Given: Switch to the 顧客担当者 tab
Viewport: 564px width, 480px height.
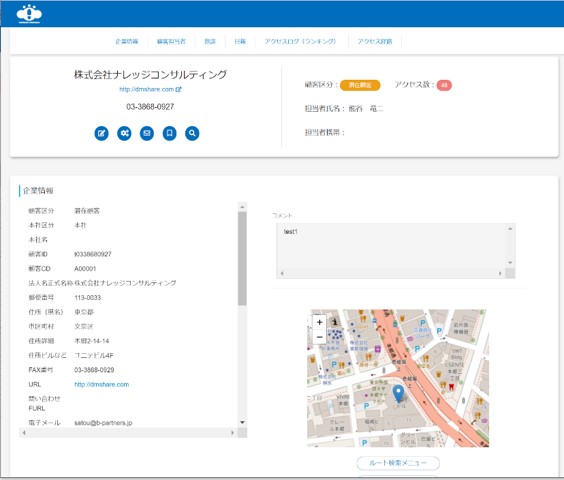Looking at the screenshot, I should click(x=171, y=41).
